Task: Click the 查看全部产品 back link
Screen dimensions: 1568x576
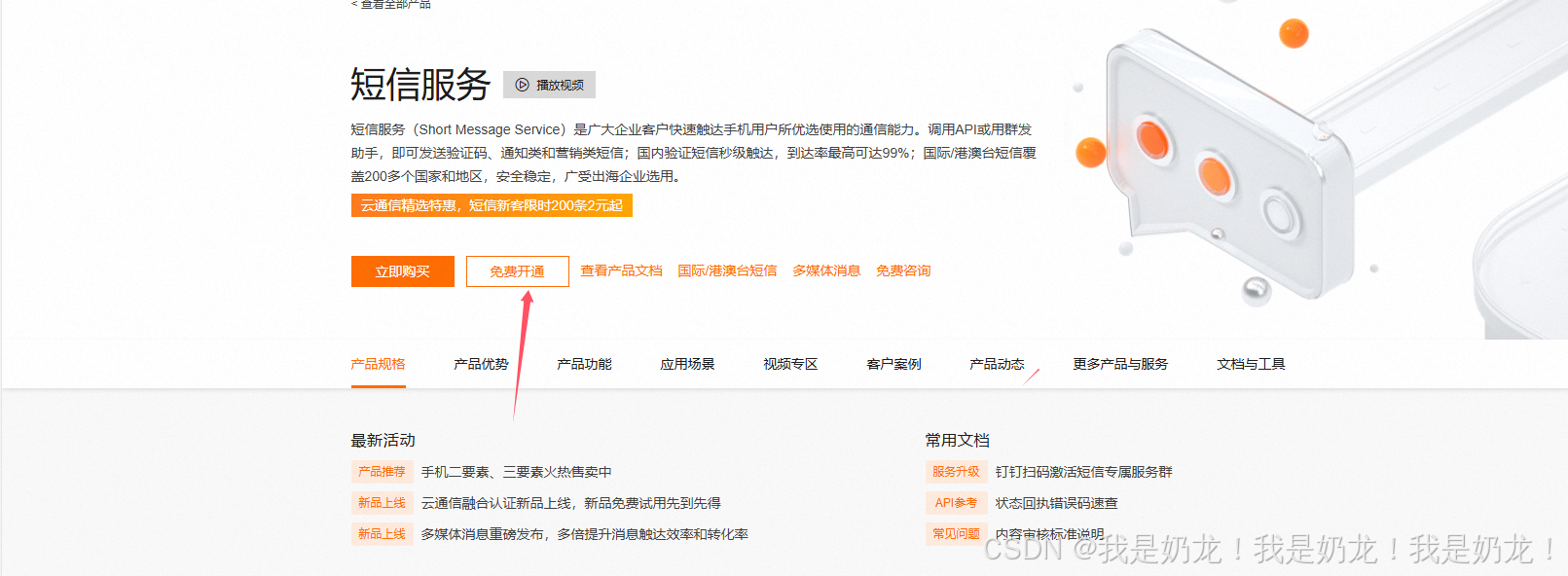Action: pos(391,4)
